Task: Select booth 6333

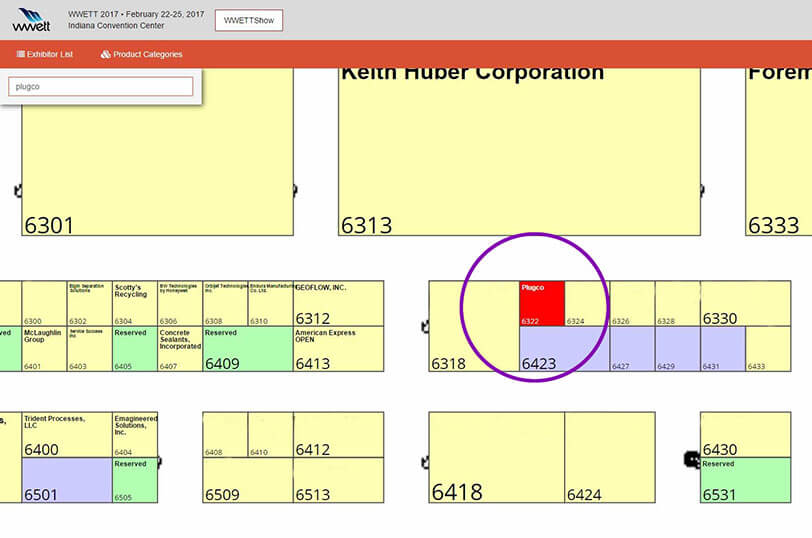Action: (778, 152)
